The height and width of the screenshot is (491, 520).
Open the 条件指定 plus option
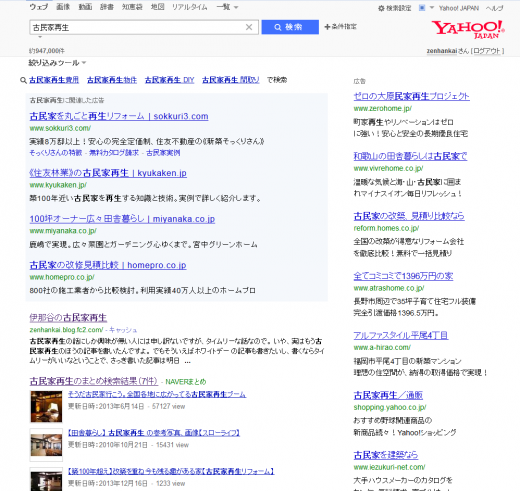[x=341, y=27]
